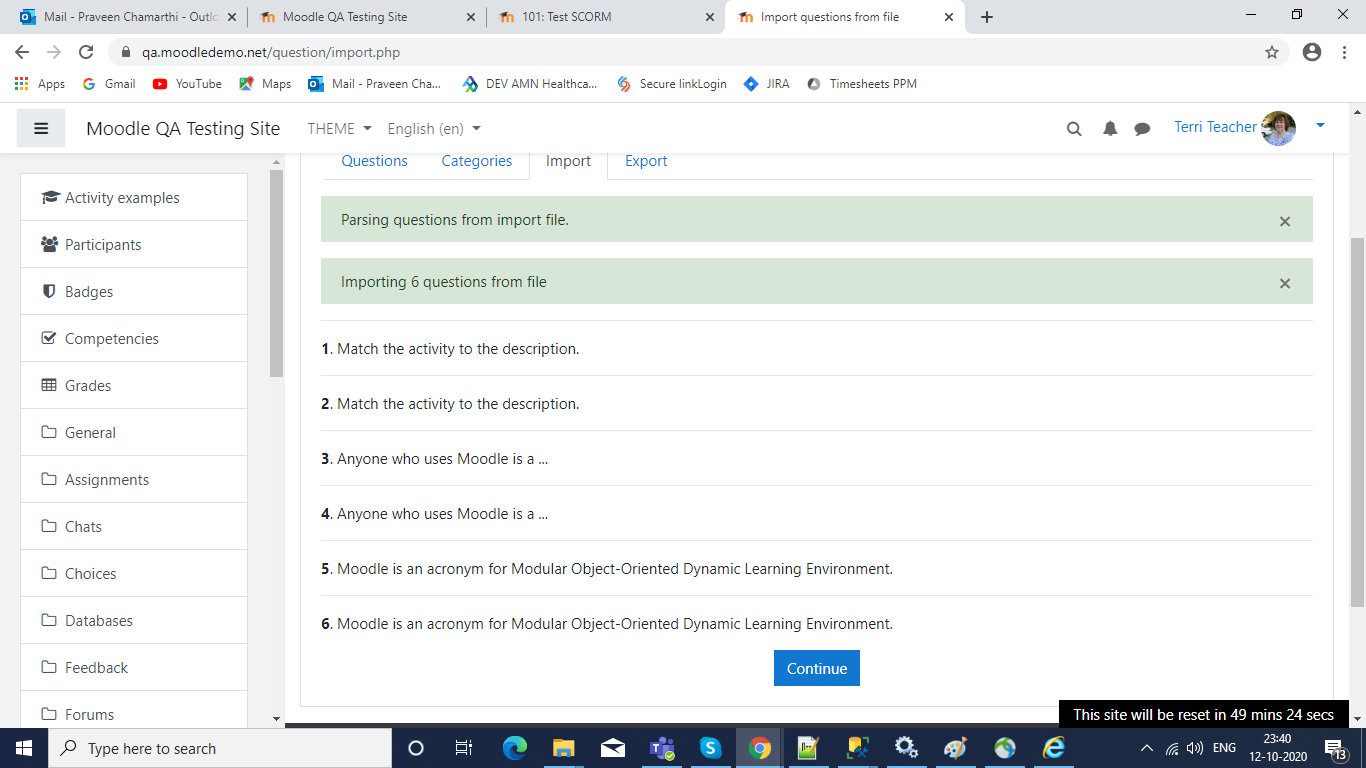Screen dimensions: 1366x768
Task: Click Terri Teacher's profile avatar
Action: click(1279, 128)
